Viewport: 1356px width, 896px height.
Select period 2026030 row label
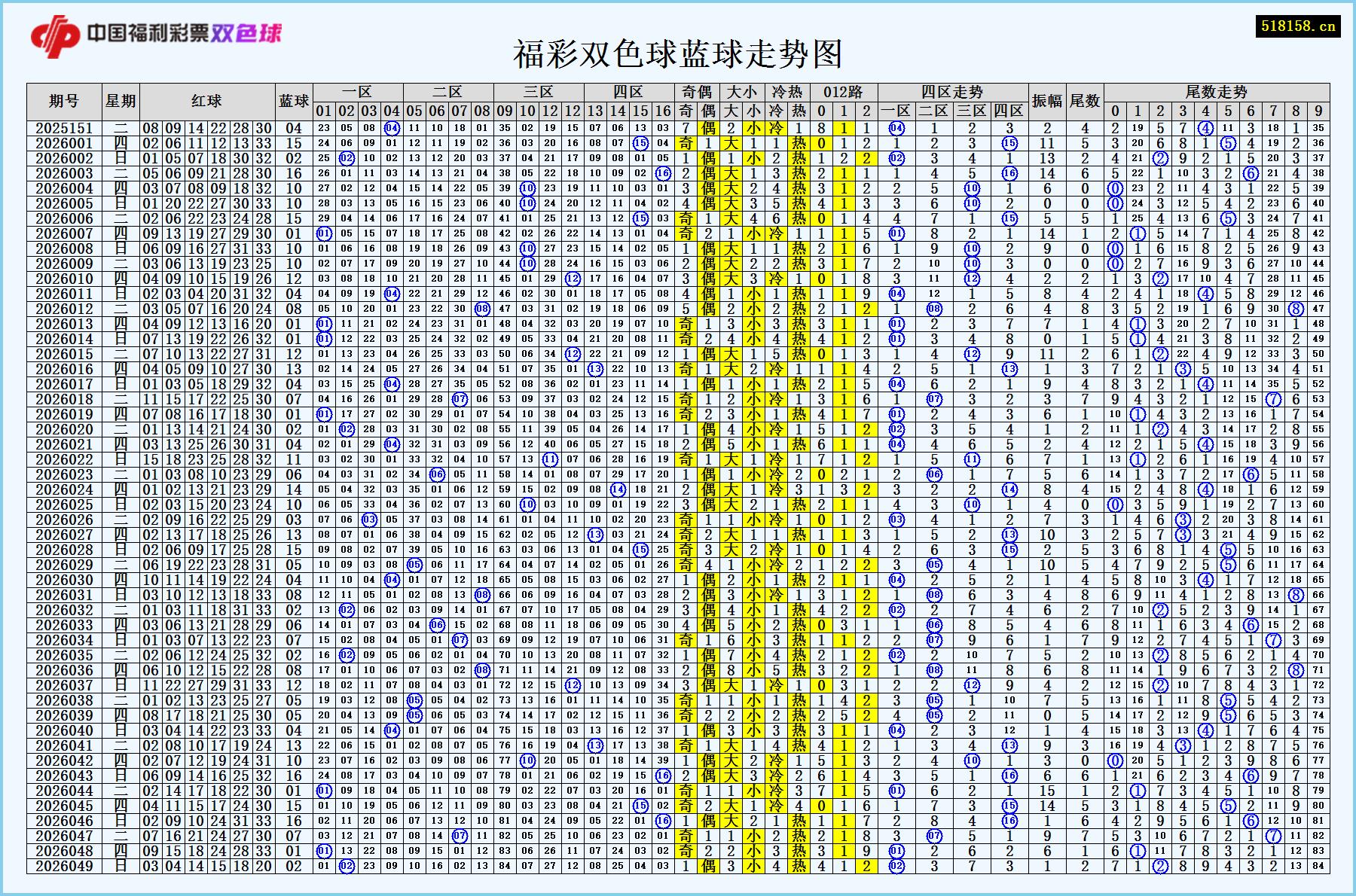click(x=64, y=580)
